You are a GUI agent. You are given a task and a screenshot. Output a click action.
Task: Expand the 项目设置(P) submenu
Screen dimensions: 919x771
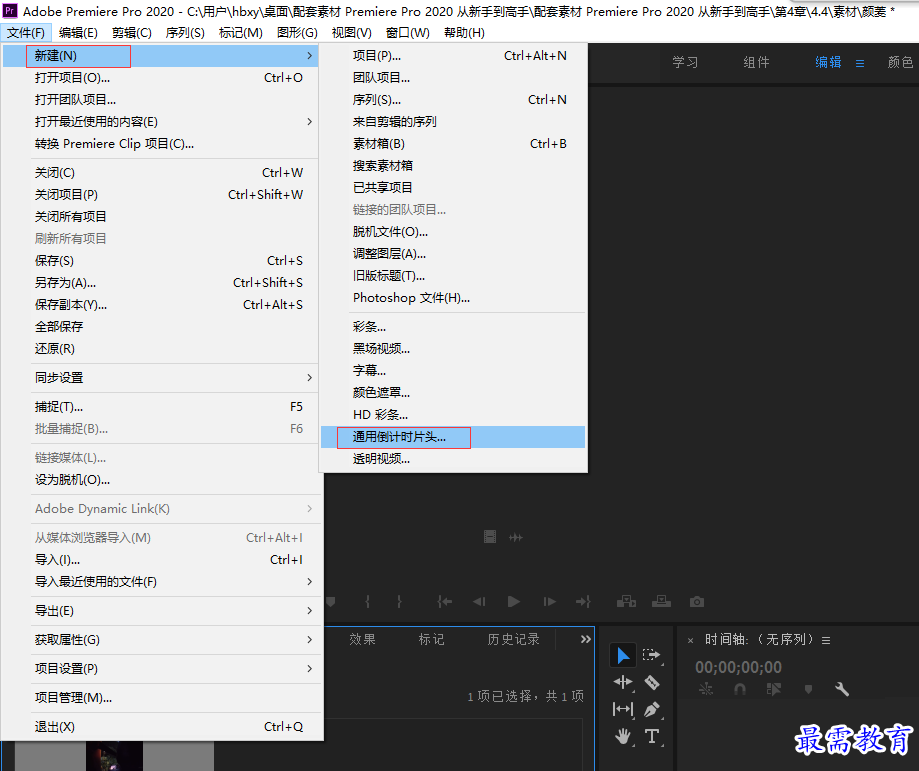pos(161,668)
